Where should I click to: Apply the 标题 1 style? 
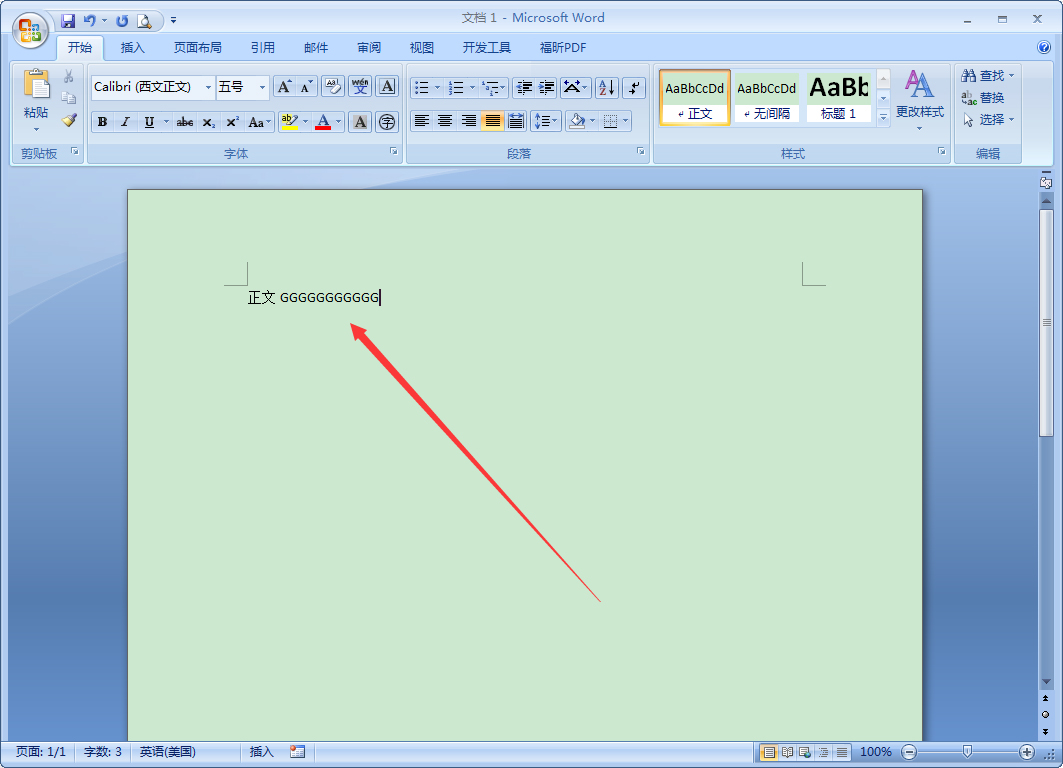tap(838, 97)
